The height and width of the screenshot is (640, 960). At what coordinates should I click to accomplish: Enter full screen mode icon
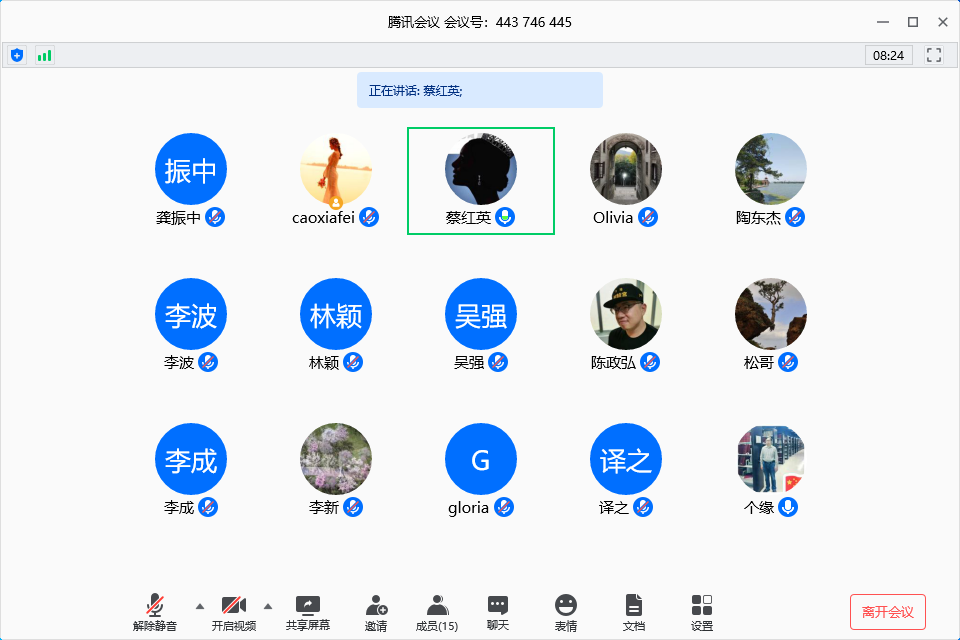tap(934, 55)
